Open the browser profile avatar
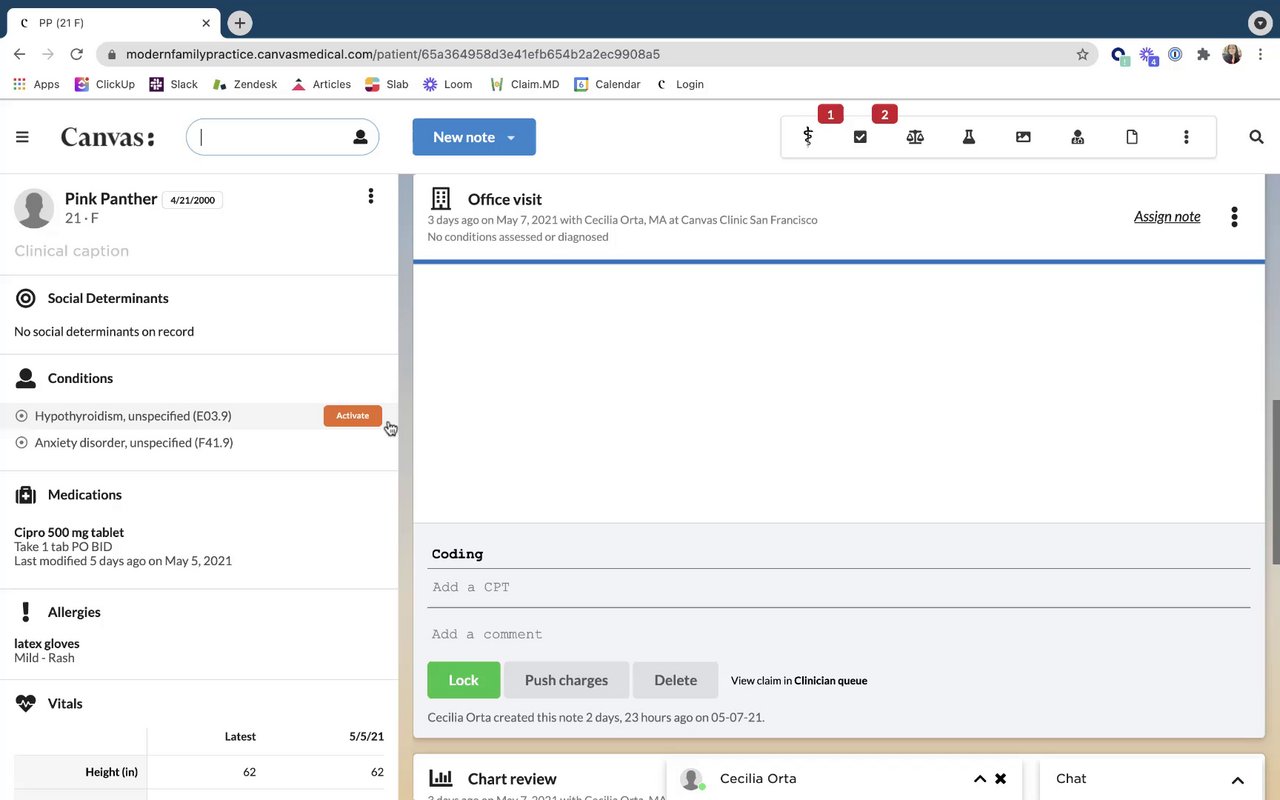Image resolution: width=1280 pixels, height=800 pixels. click(x=1232, y=54)
